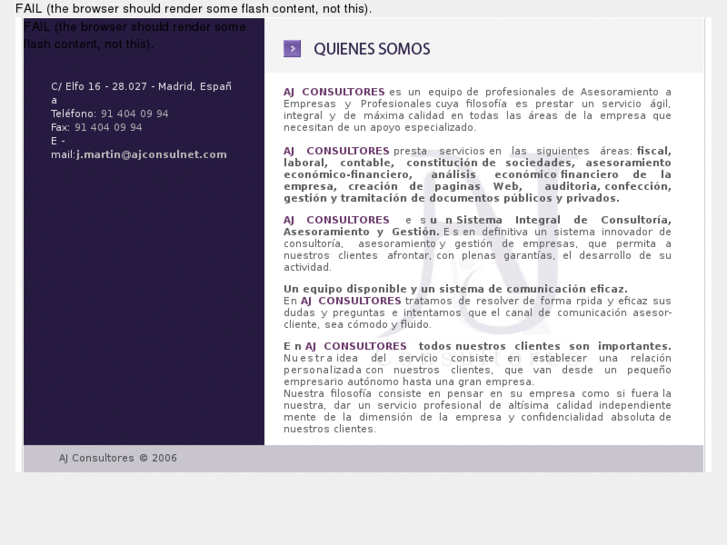Click the top FAIL flash message line
727x545 pixels.
[x=193, y=8]
